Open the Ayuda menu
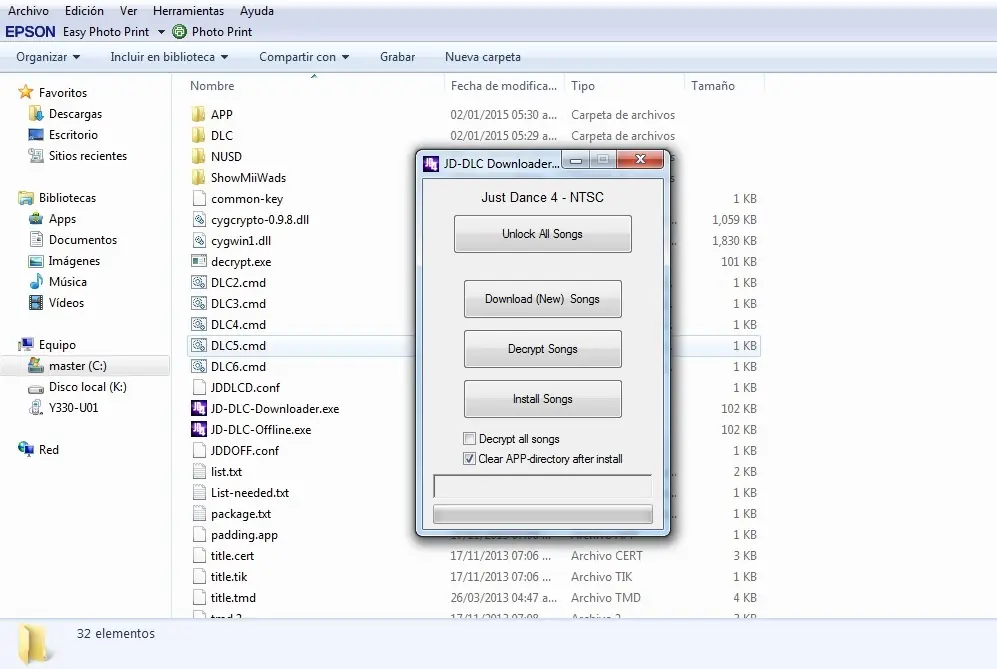The width and height of the screenshot is (997, 669). (257, 11)
